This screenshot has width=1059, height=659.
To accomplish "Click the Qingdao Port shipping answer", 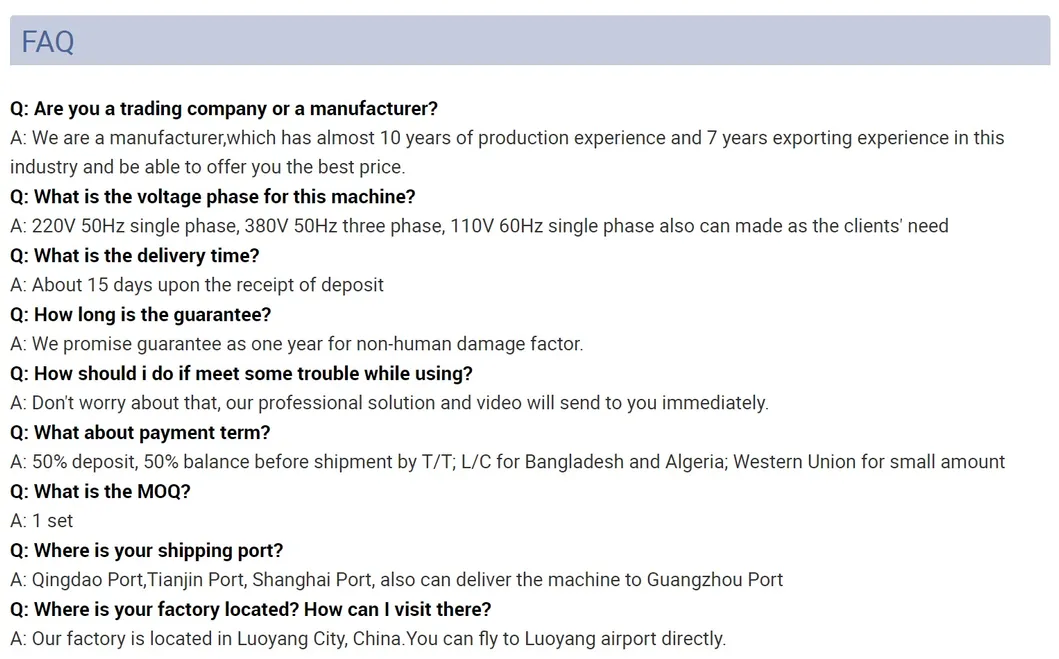I will point(396,580).
